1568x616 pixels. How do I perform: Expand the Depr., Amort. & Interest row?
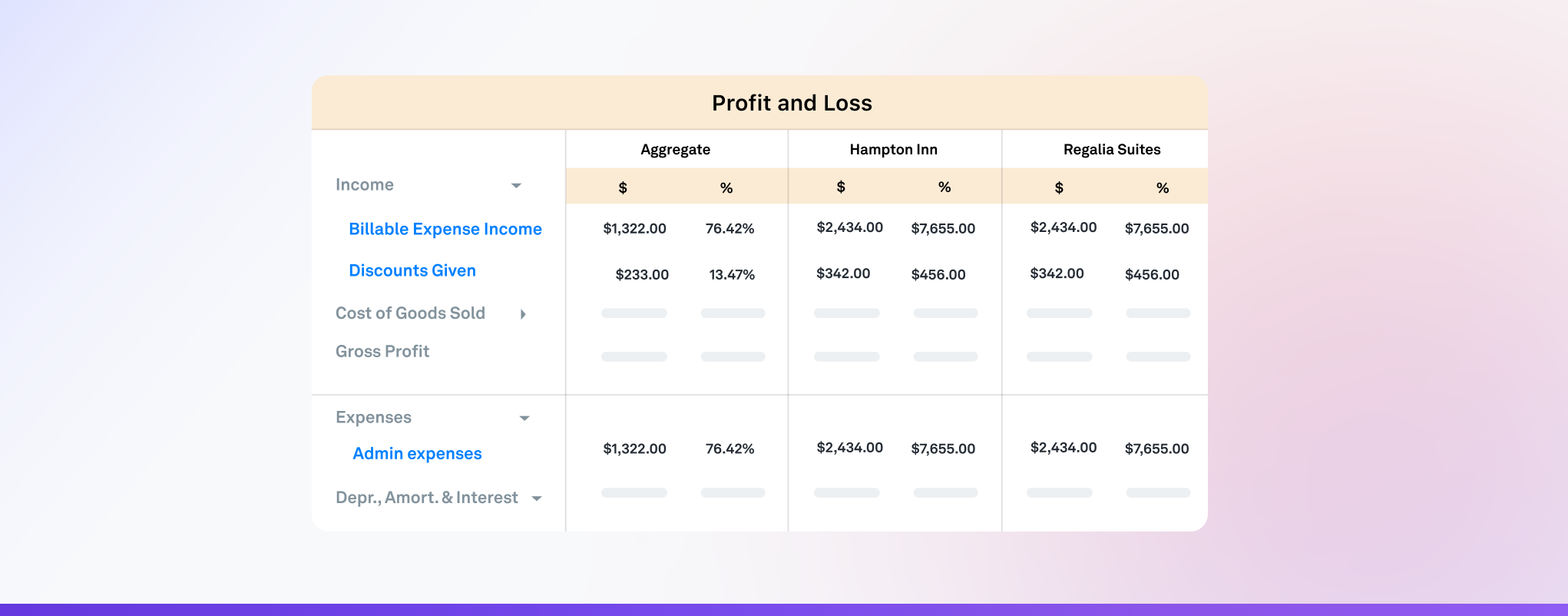click(x=537, y=498)
